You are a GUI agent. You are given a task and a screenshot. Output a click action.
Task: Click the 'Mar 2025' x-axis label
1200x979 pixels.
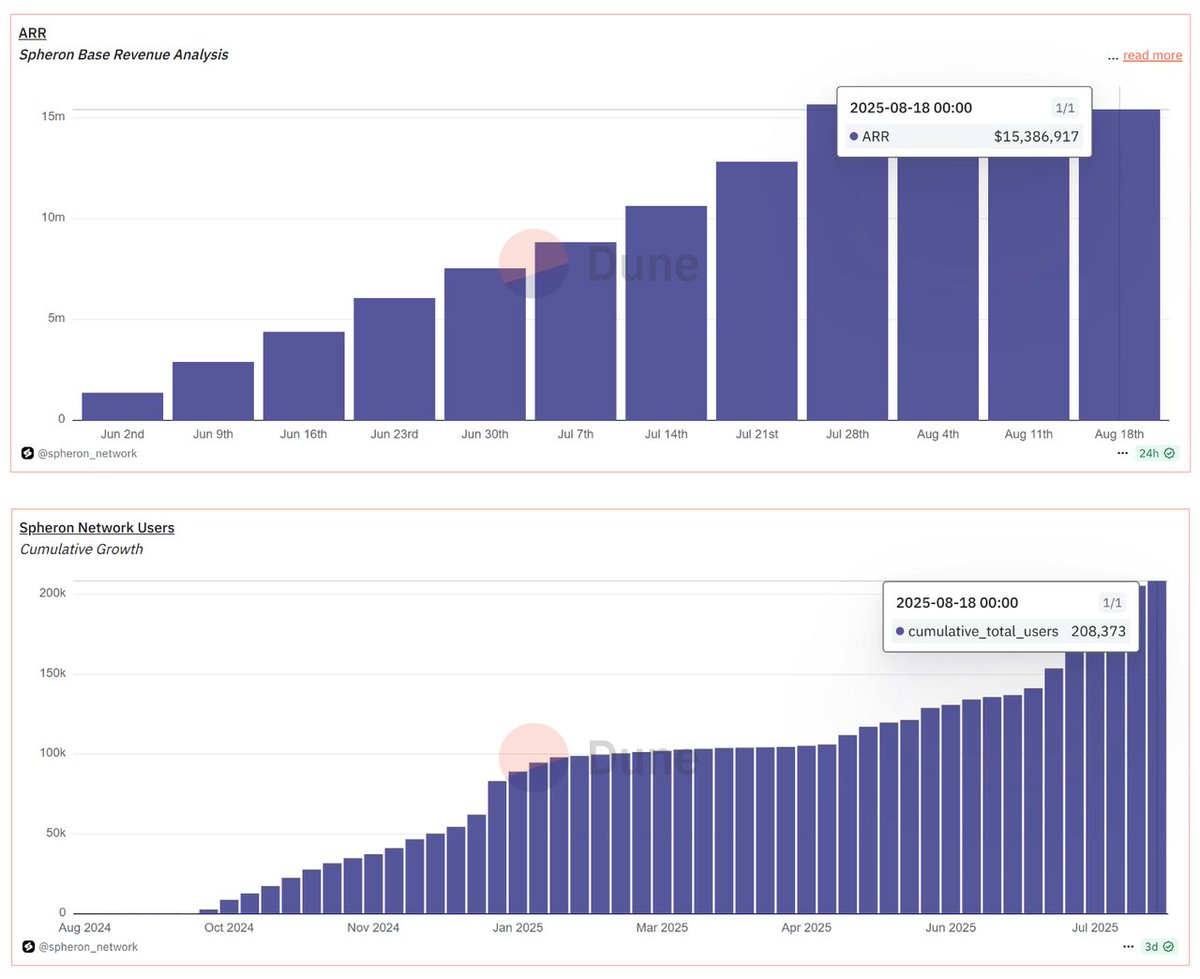(662, 928)
